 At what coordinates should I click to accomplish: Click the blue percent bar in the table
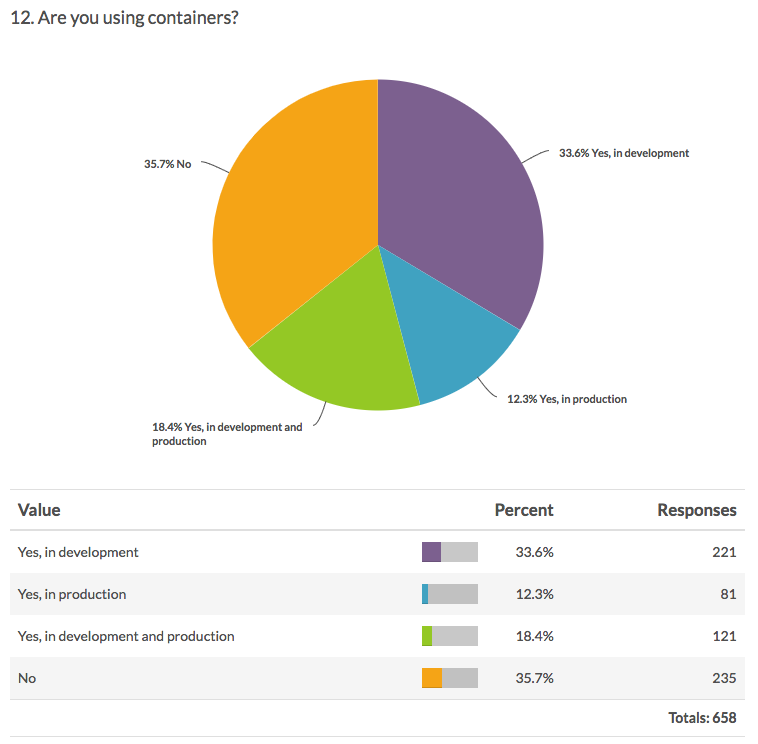[425, 594]
